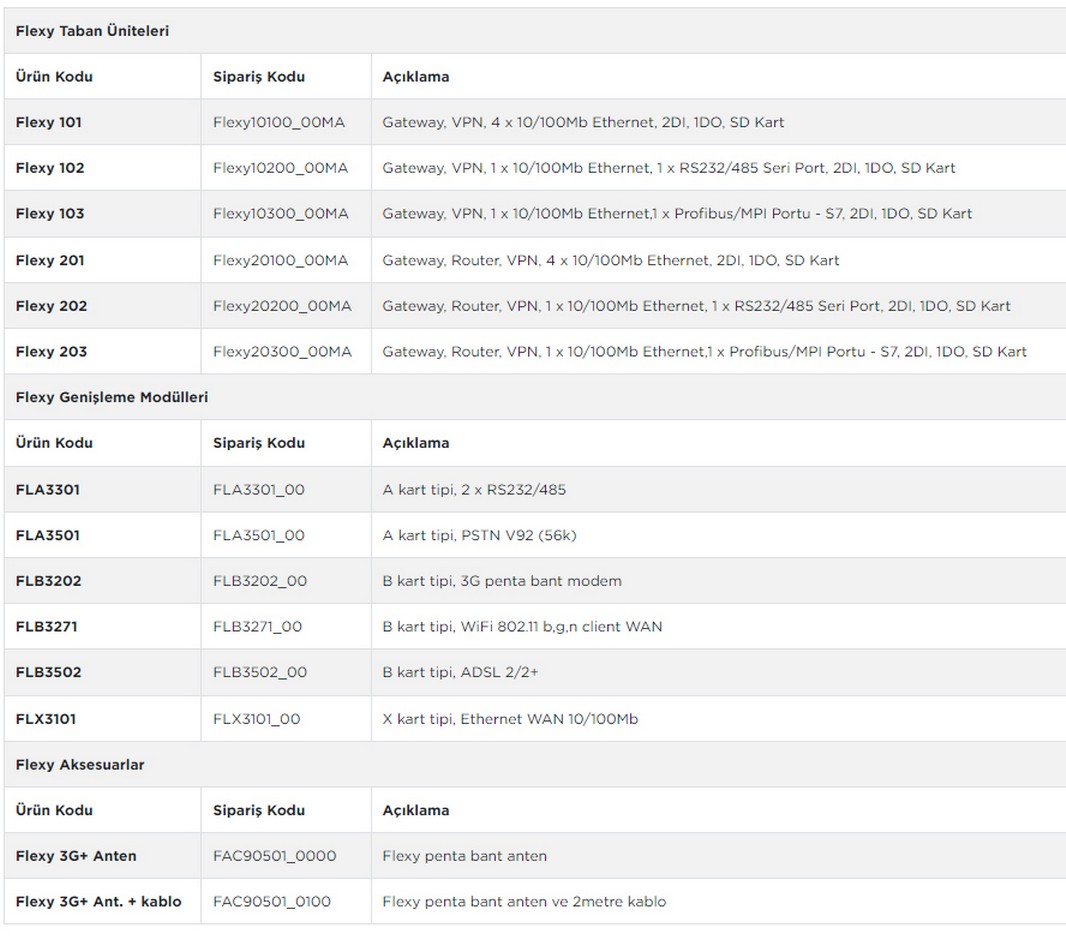Click order code 'FLA3301_00'
Viewport: 1066px width, 939px height.
point(258,490)
